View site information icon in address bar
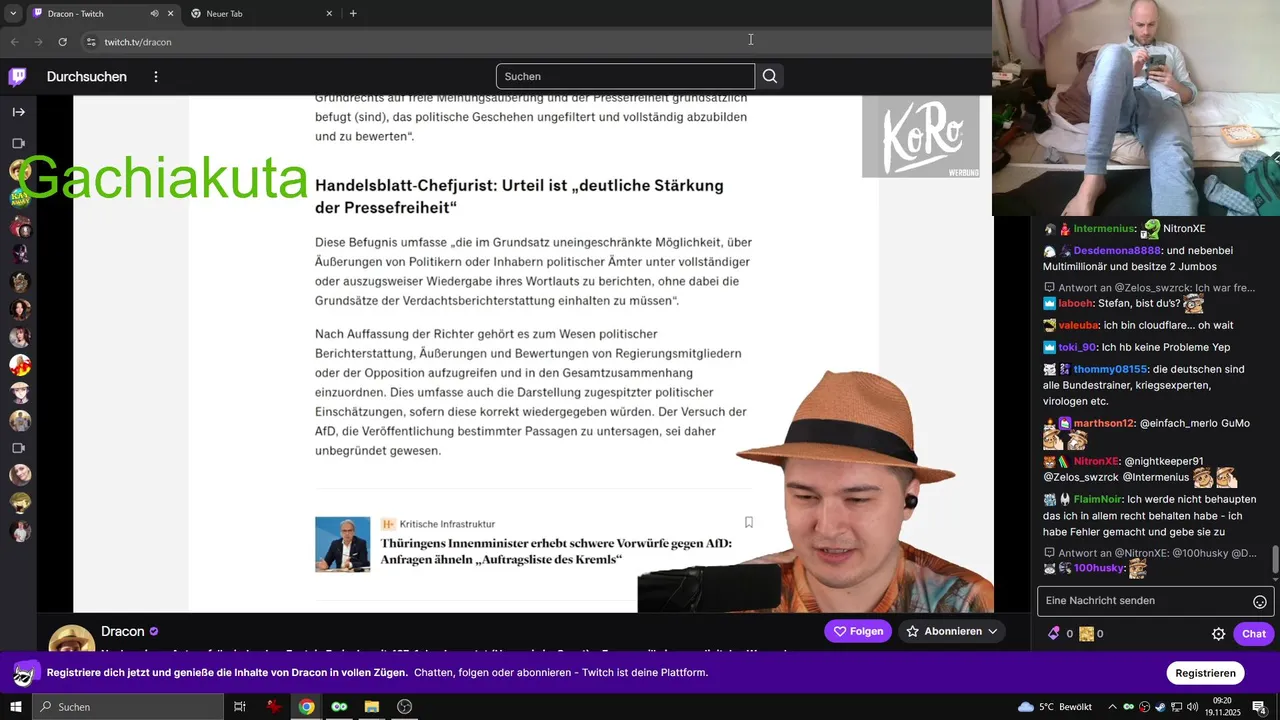Image resolution: width=1280 pixels, height=720 pixels. click(x=91, y=42)
